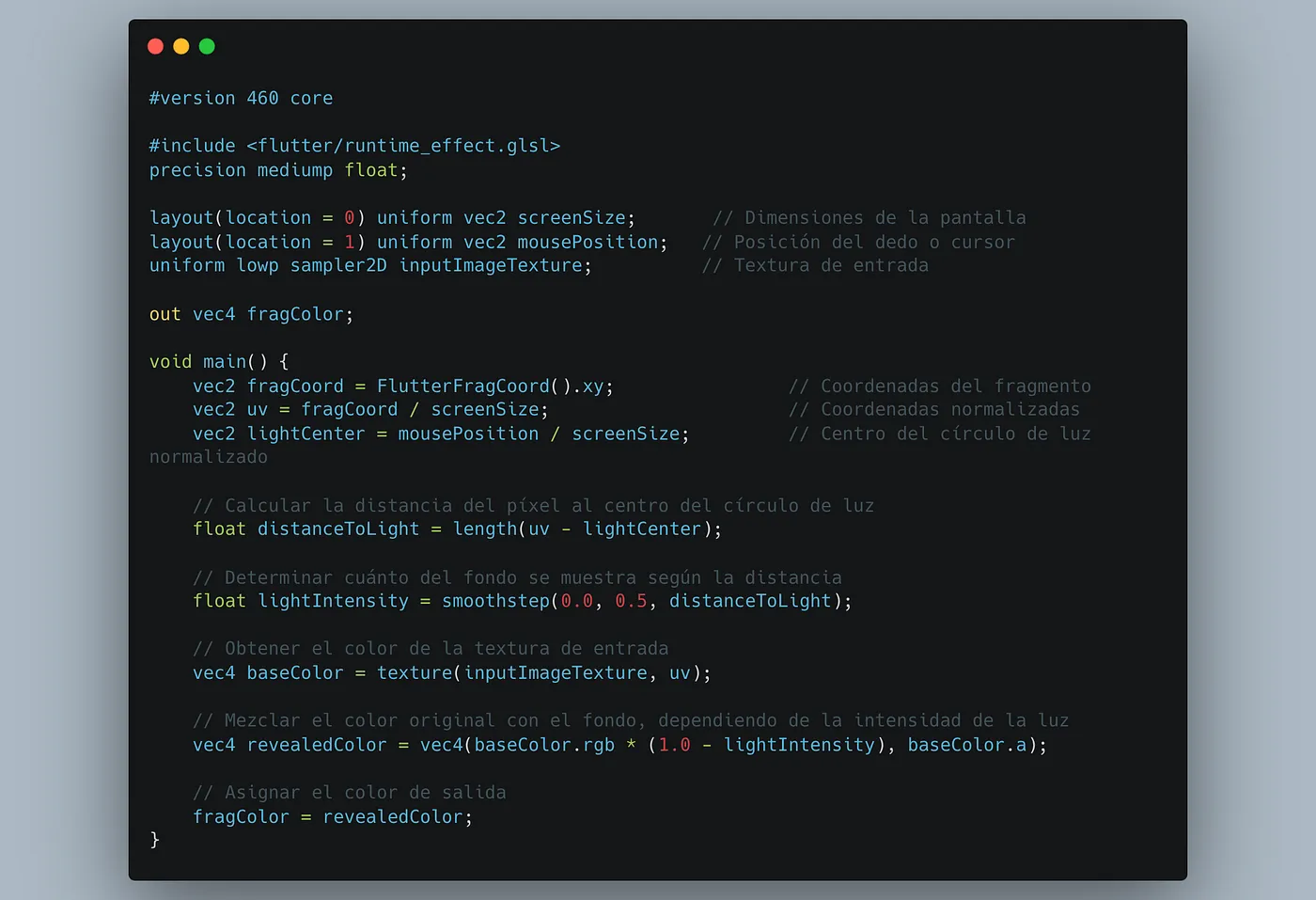Viewport: 1316px width, 900px height.
Task: Click the red close dot
Action: tap(156, 46)
